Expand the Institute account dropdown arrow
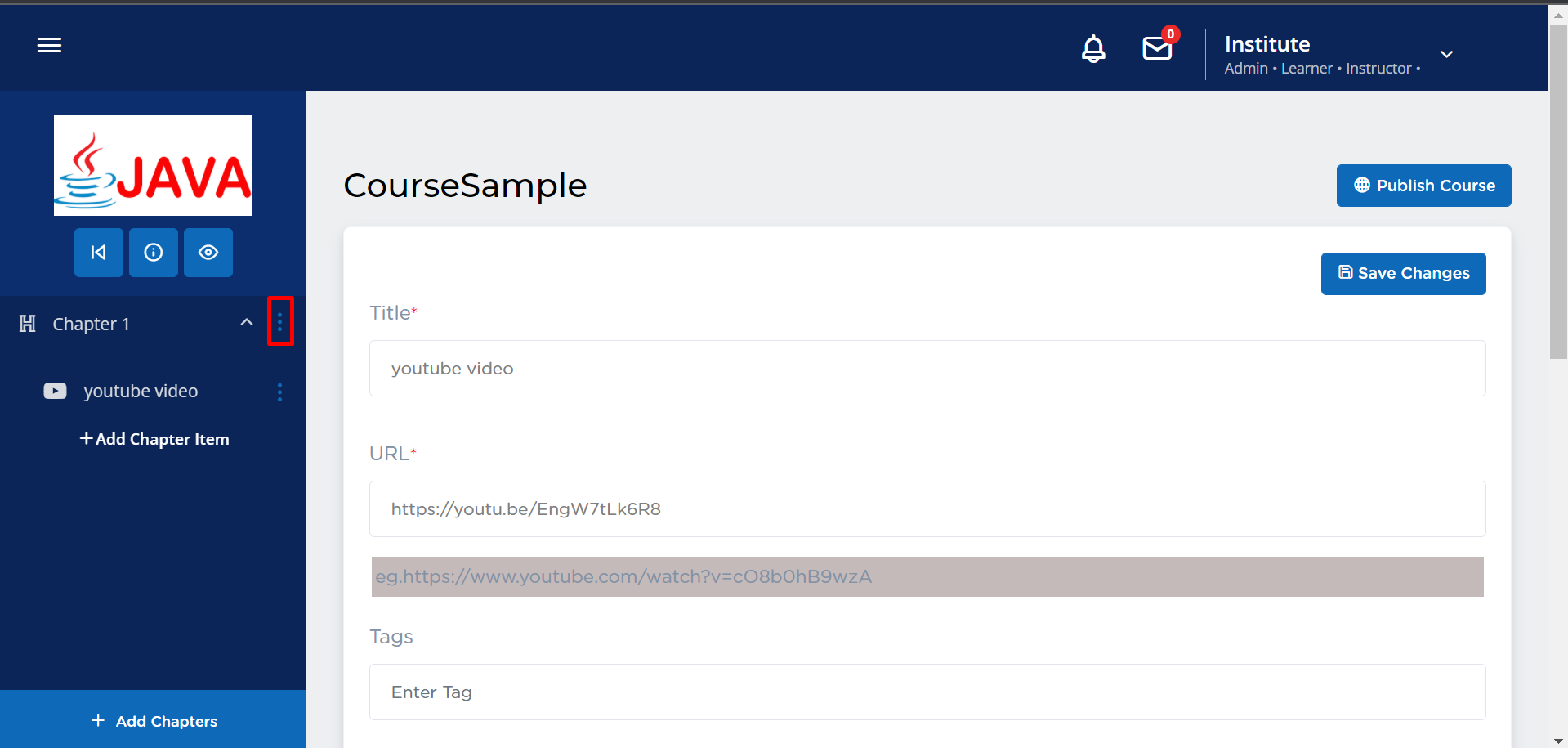The width and height of the screenshot is (1568, 748). pyautogui.click(x=1446, y=55)
